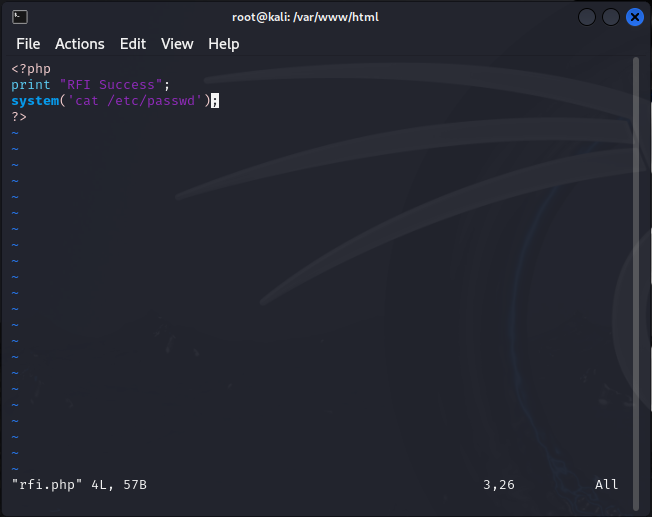Open the View menu
The height and width of the screenshot is (517, 652).
point(177,44)
